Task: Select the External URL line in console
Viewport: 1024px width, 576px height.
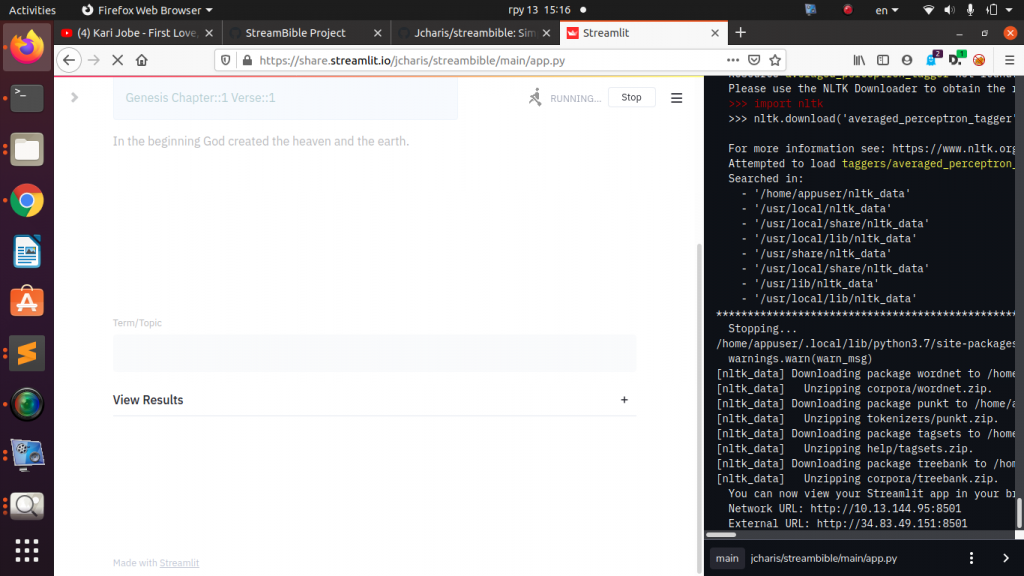Action: [848, 523]
